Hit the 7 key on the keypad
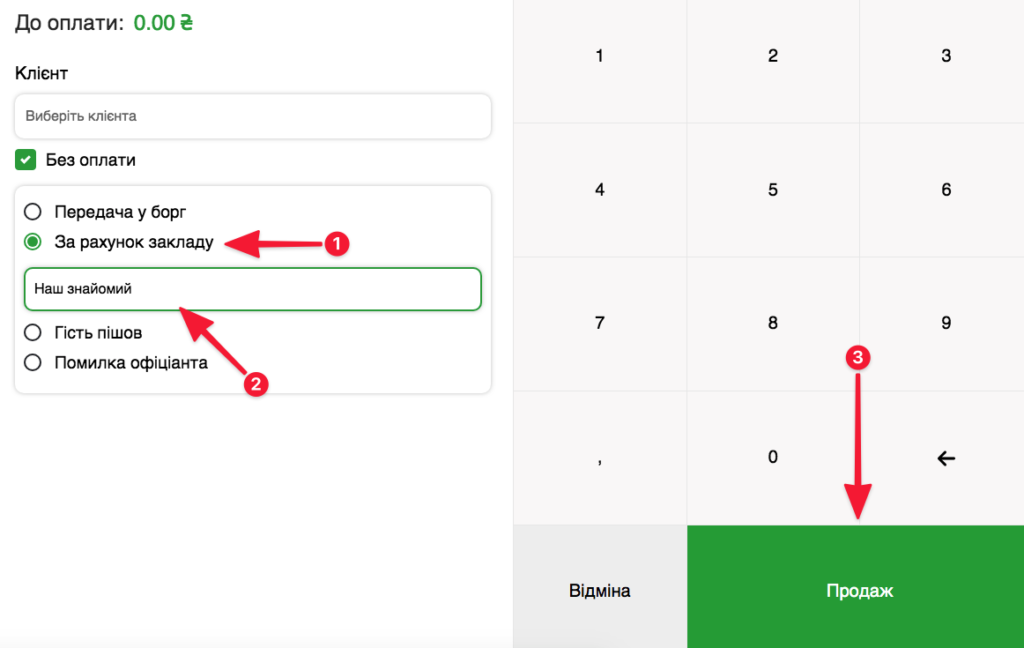Image resolution: width=1024 pixels, height=648 pixels. pos(600,324)
